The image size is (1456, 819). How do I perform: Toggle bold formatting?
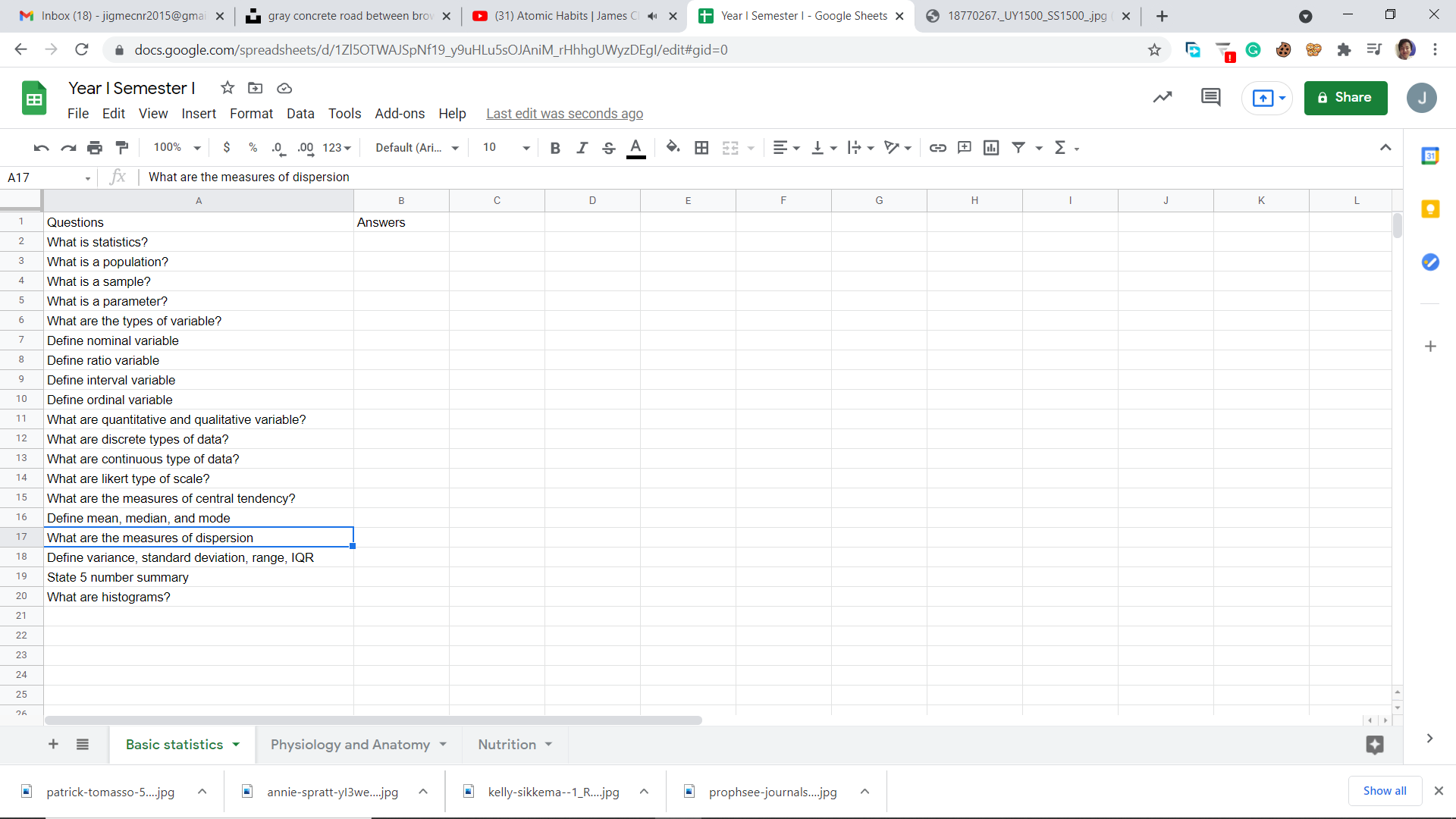point(555,148)
